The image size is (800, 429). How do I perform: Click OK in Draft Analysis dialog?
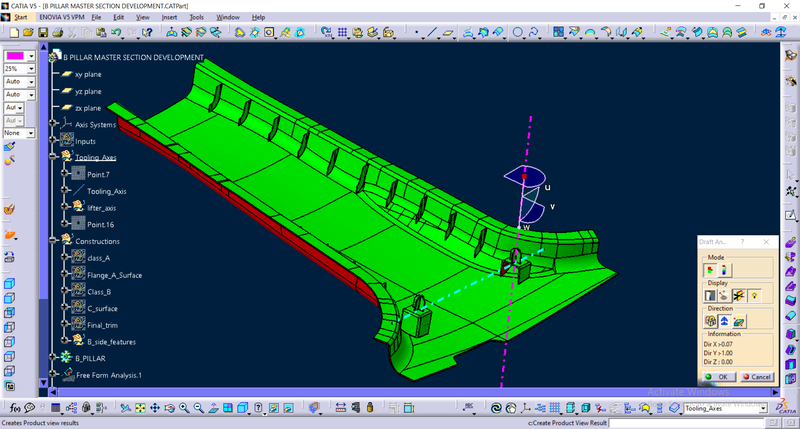718,376
